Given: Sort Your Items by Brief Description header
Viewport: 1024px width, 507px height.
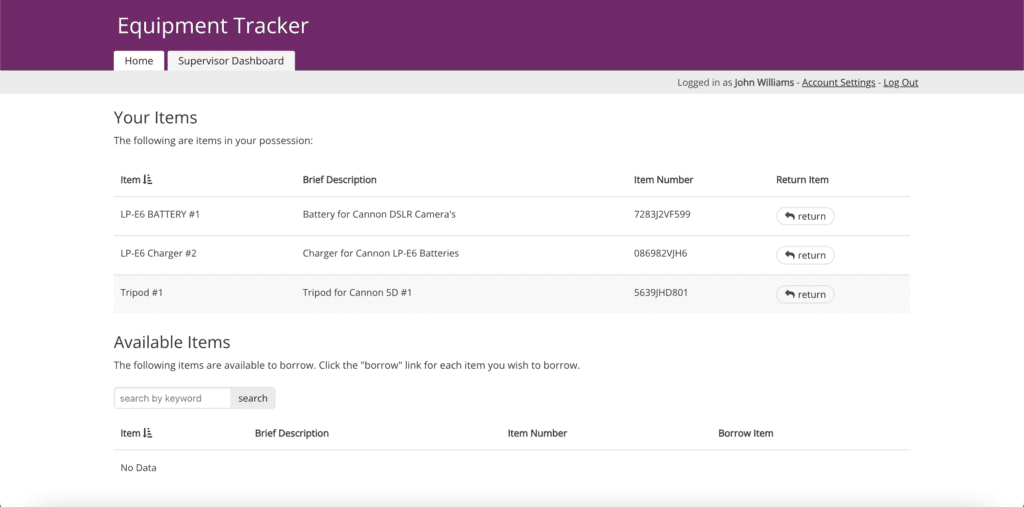Looking at the screenshot, I should [339, 180].
